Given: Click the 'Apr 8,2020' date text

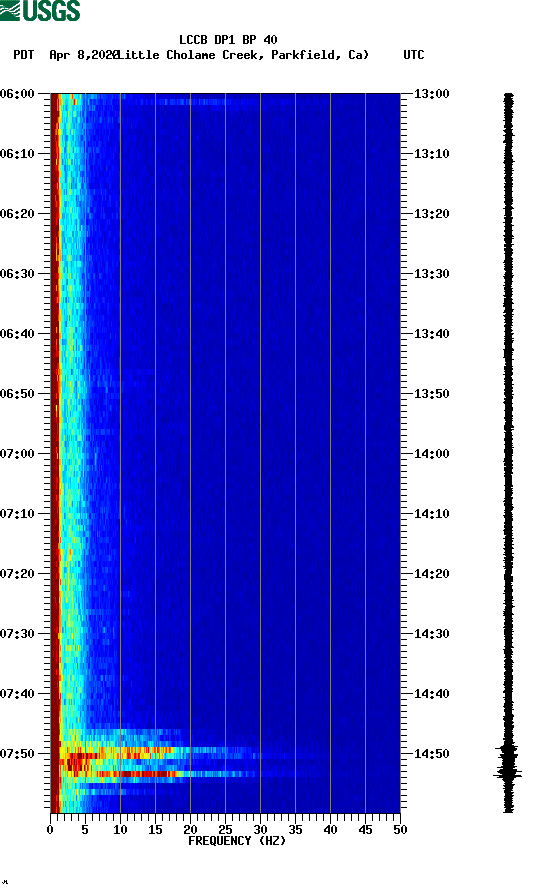Looking at the screenshot, I should point(84,55).
